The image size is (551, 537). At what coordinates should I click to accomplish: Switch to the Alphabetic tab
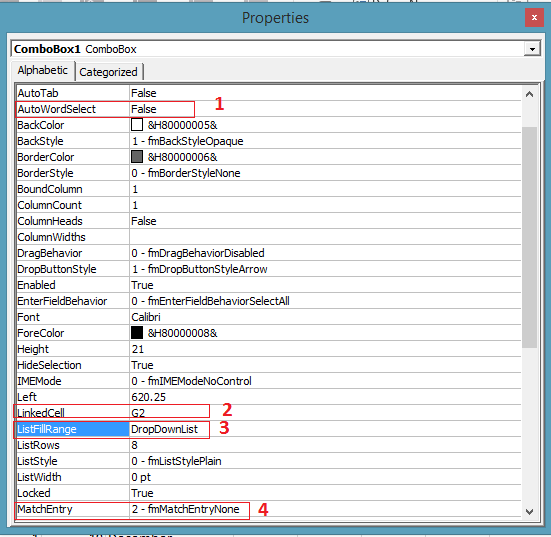tap(43, 70)
